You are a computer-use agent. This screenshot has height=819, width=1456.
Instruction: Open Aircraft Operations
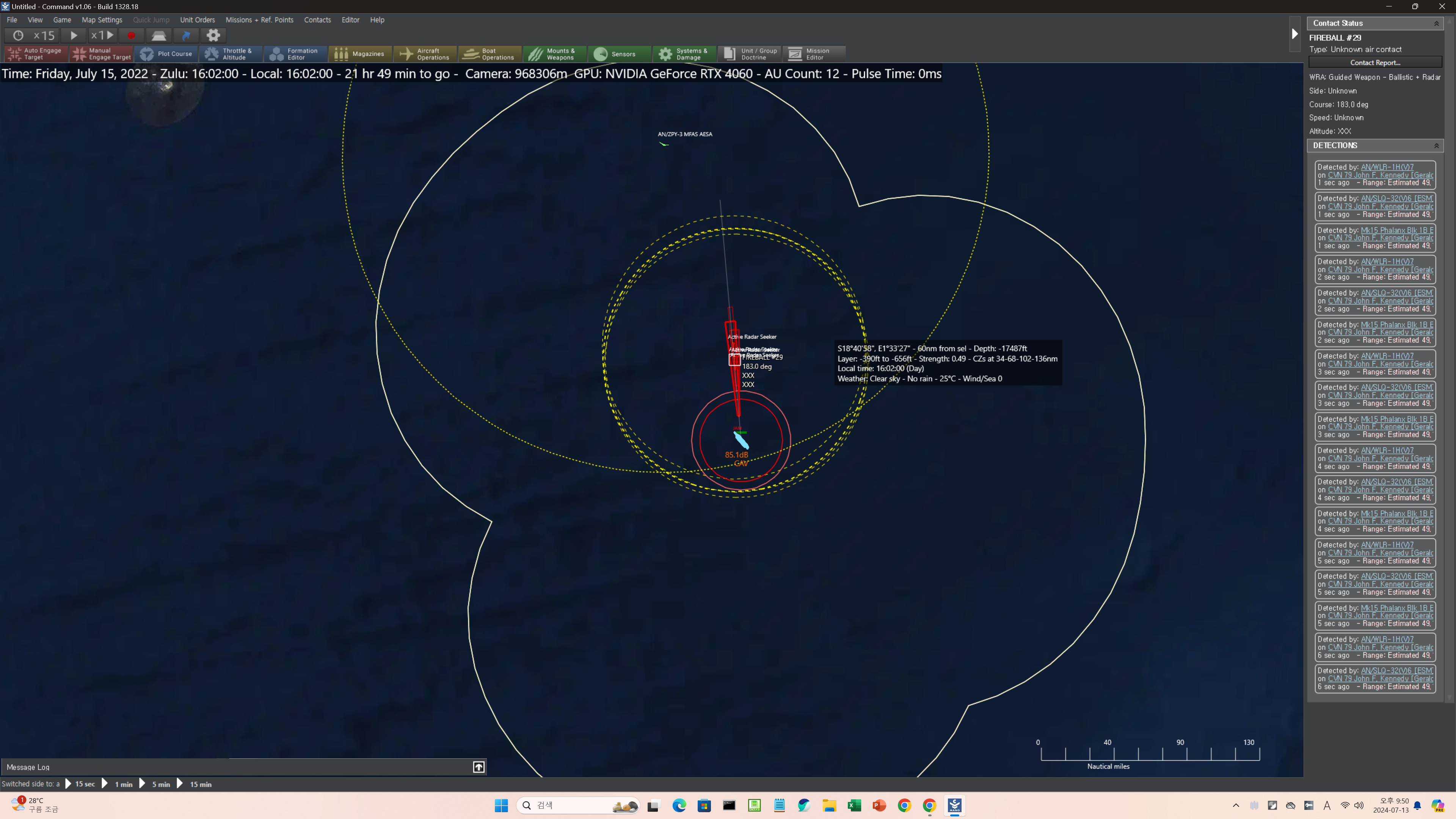(425, 54)
